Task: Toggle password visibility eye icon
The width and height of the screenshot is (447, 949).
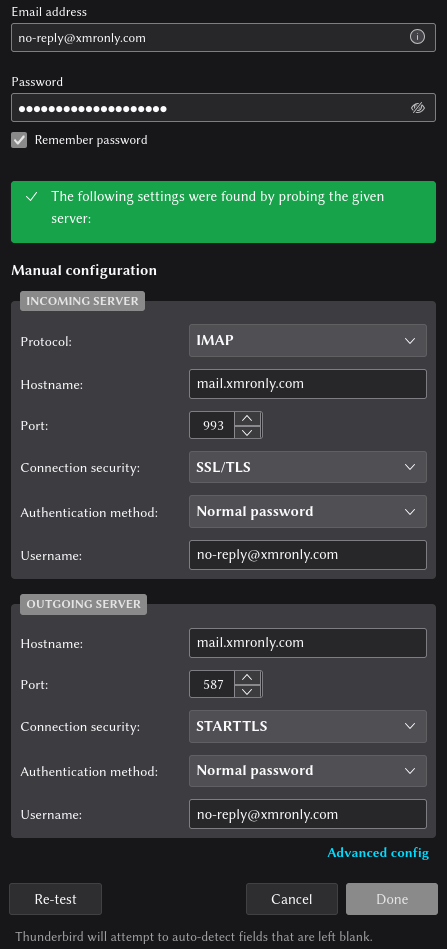Action: pyautogui.click(x=417, y=108)
